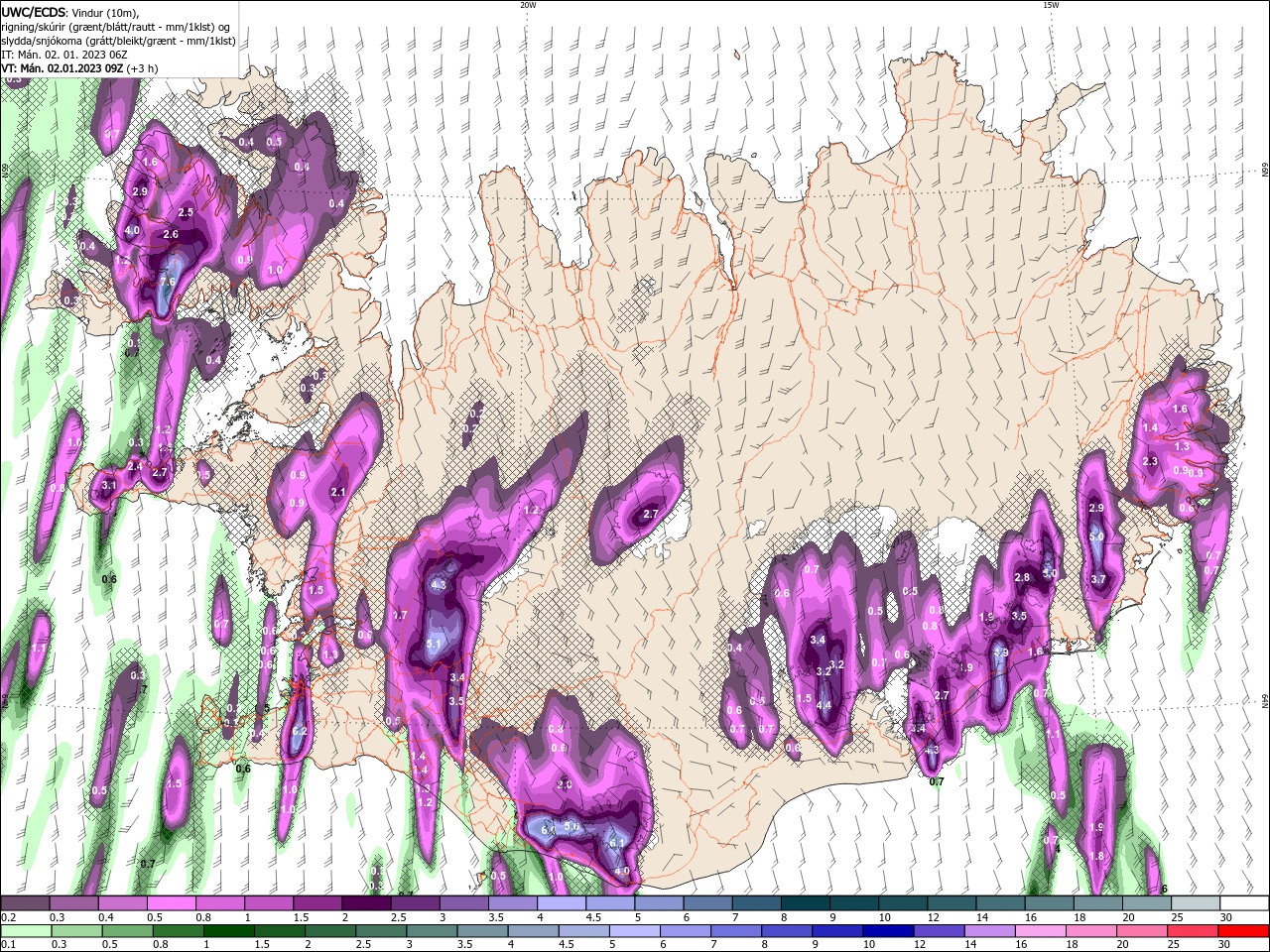Click the 3.1 precipitation value on the map
Screen dimensions: 1270x952
109,486
